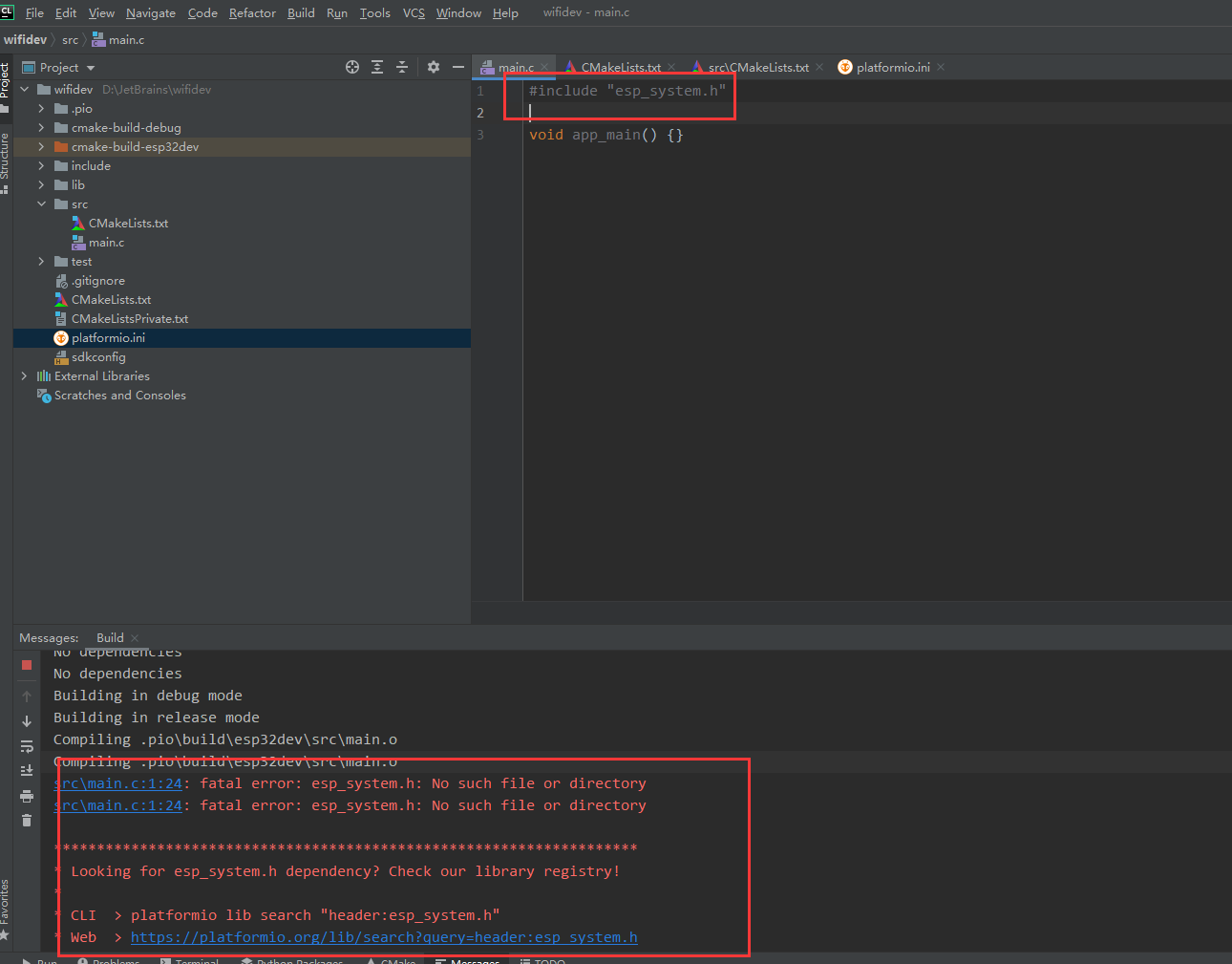Collapse all nodes in the Project tree
The width and height of the screenshot is (1232, 964).
coord(402,67)
